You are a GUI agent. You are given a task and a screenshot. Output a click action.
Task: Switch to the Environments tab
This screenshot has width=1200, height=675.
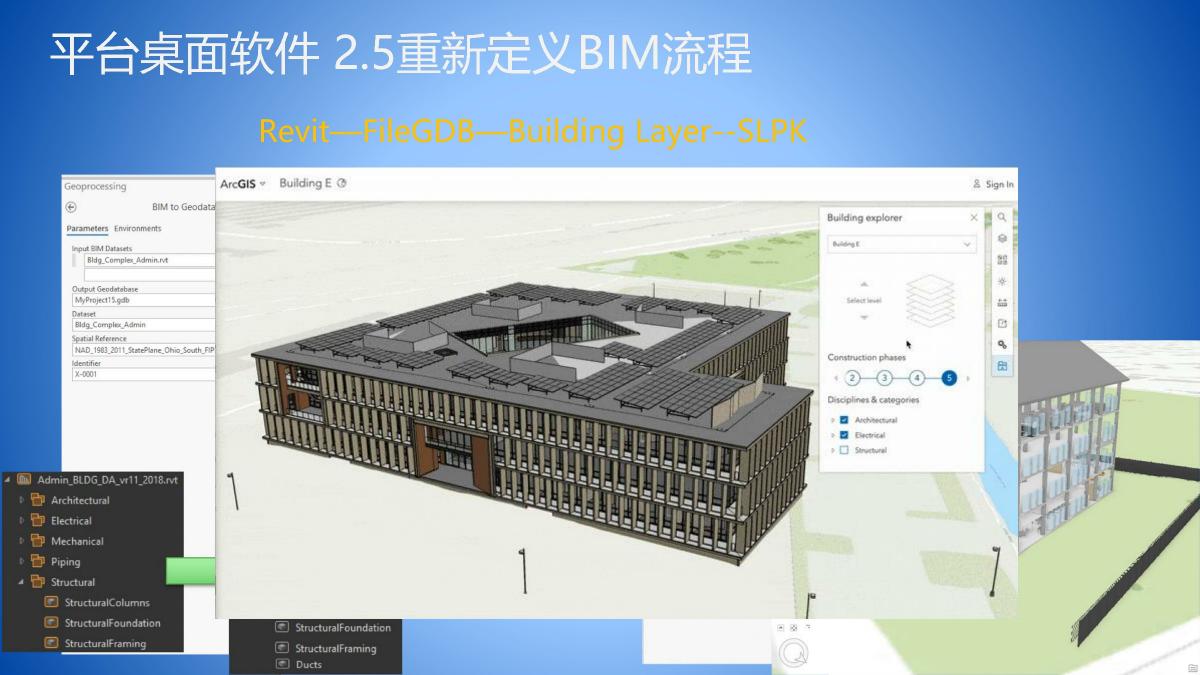pos(137,228)
